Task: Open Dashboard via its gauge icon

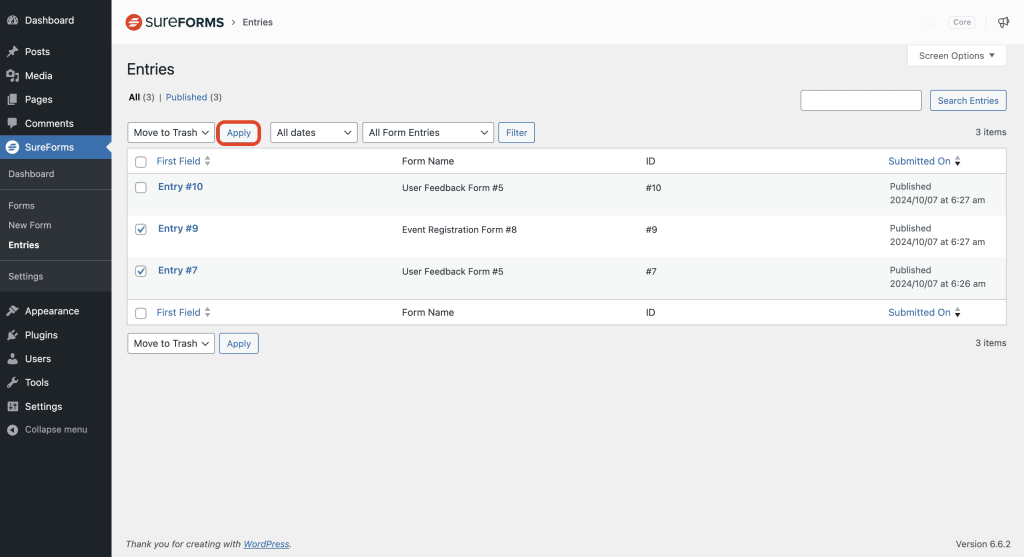Action: (12, 20)
